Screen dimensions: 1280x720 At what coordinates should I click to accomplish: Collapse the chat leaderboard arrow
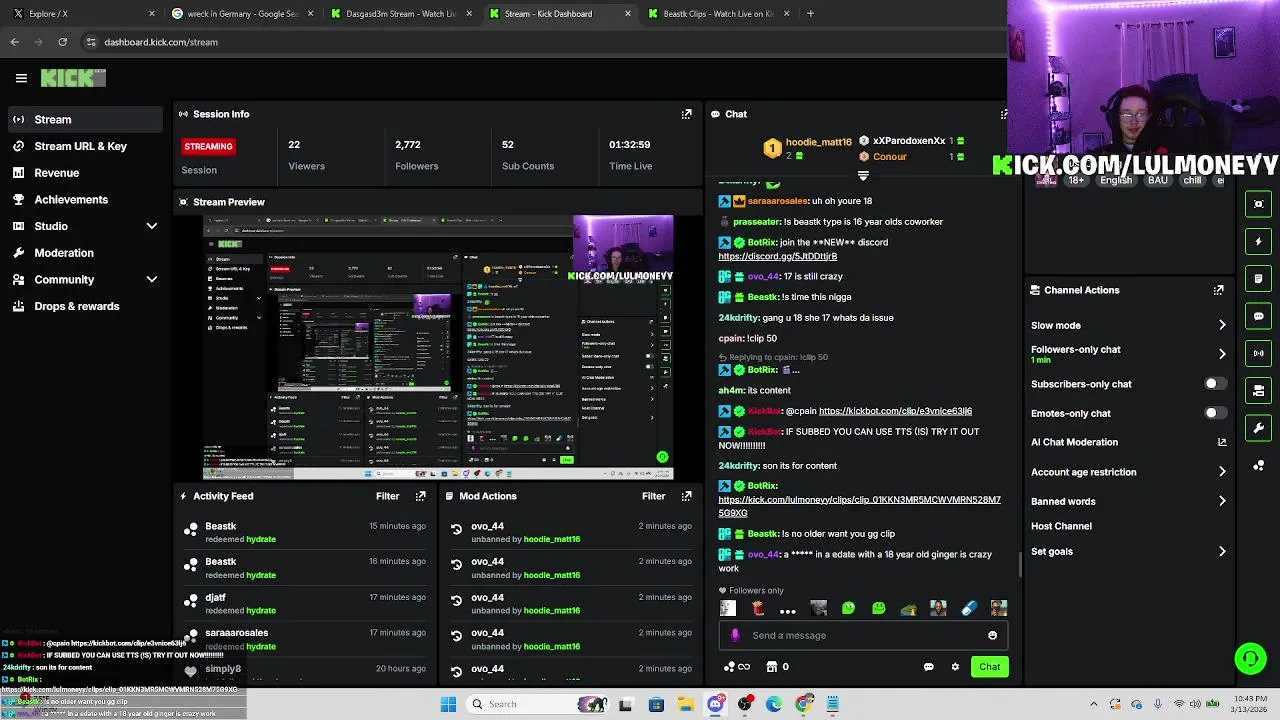point(863,176)
